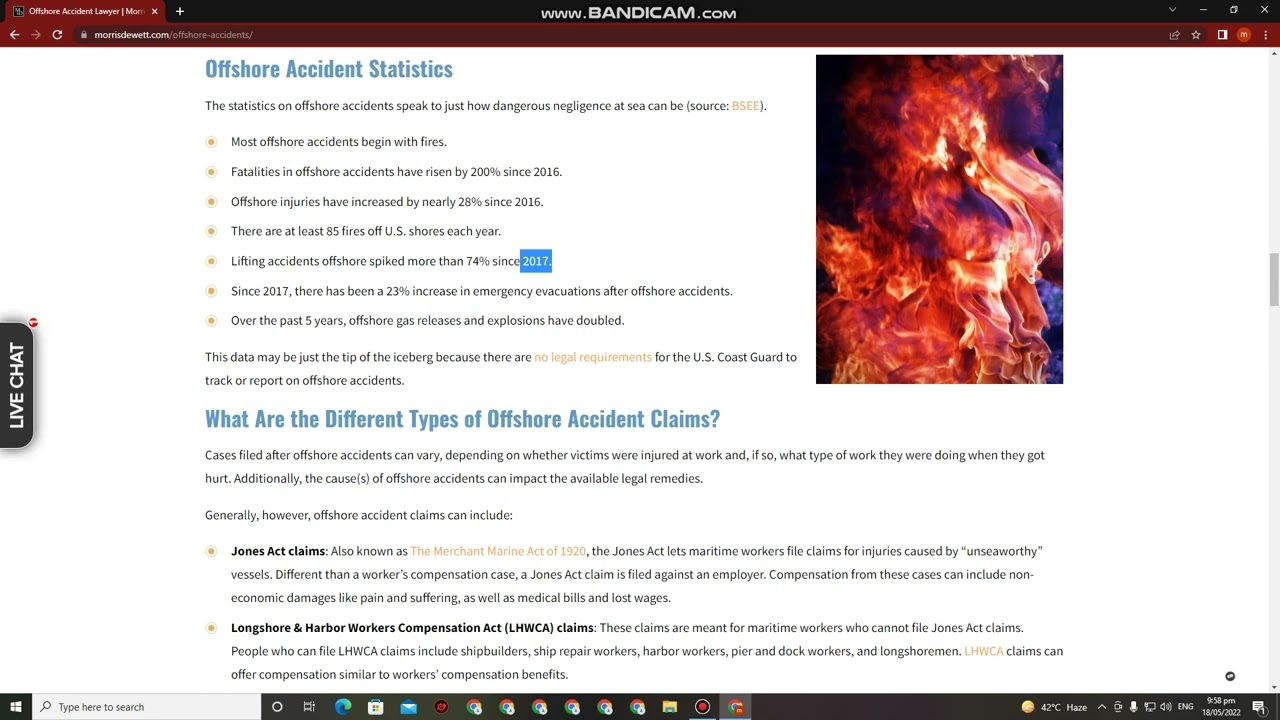Bookmark this page with the star icon
Screen dimensions: 1280x720
coord(1196,35)
